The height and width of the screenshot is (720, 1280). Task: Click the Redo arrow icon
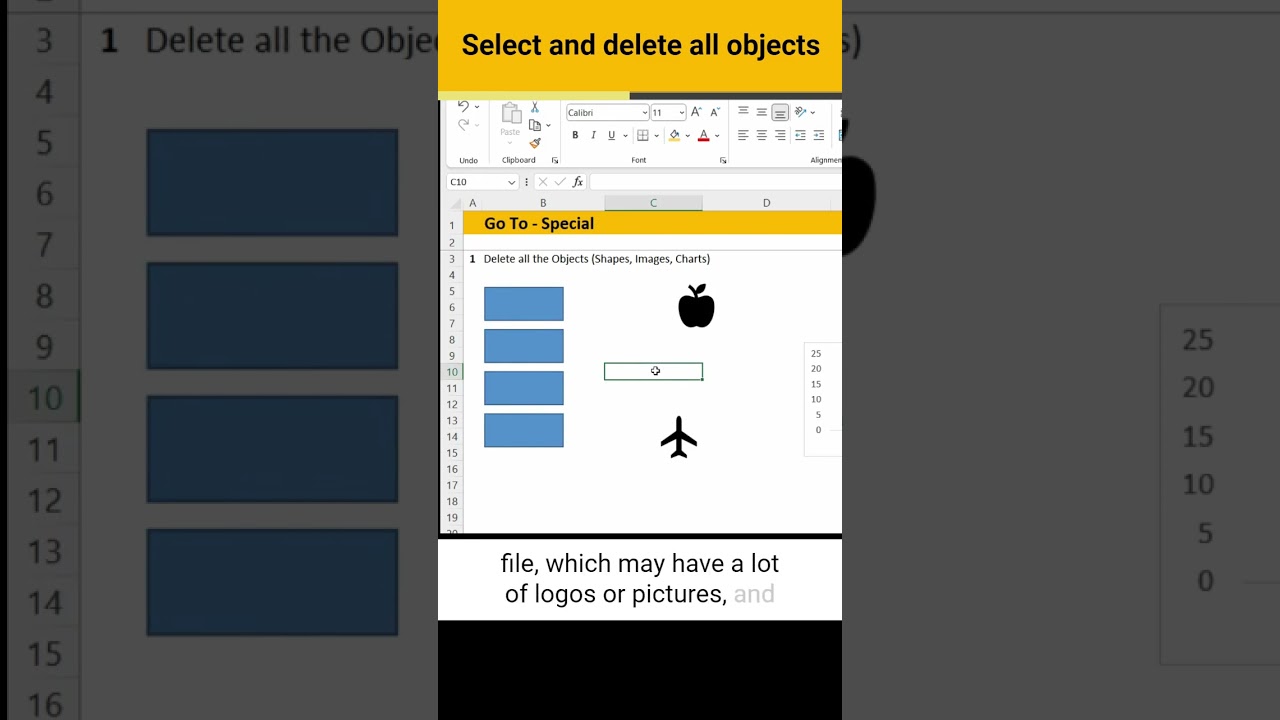[x=463, y=125]
